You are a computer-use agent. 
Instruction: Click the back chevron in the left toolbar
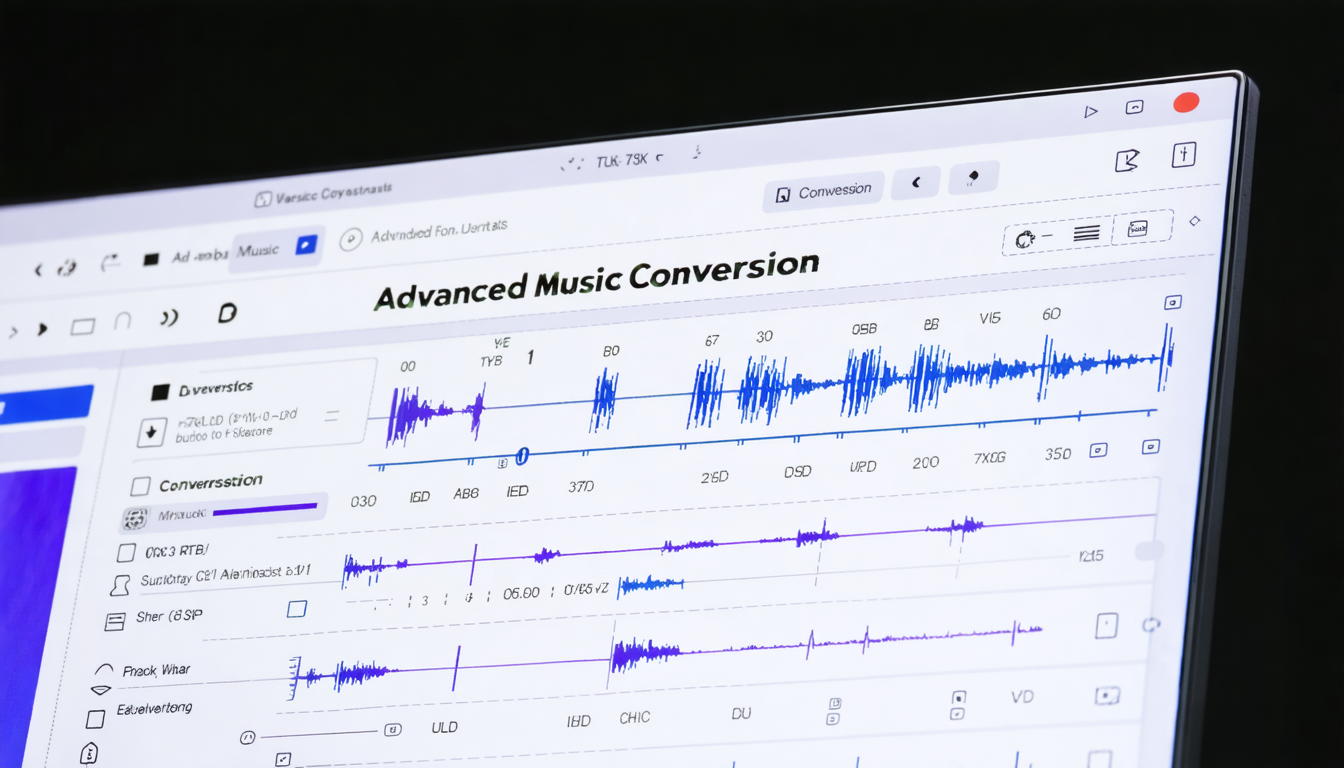point(39,270)
